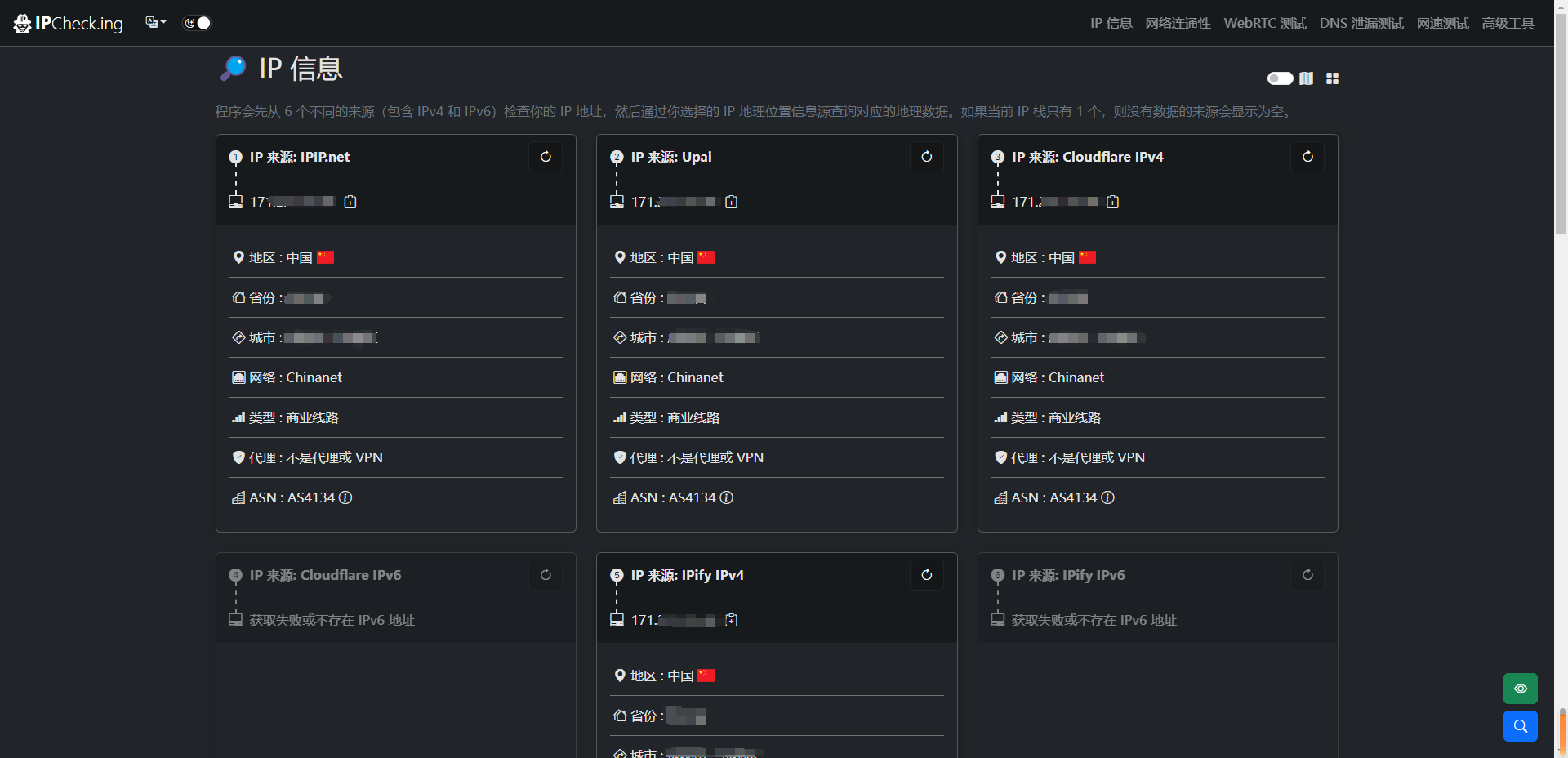
Task: Refresh the IPIP.net source card
Action: [546, 157]
